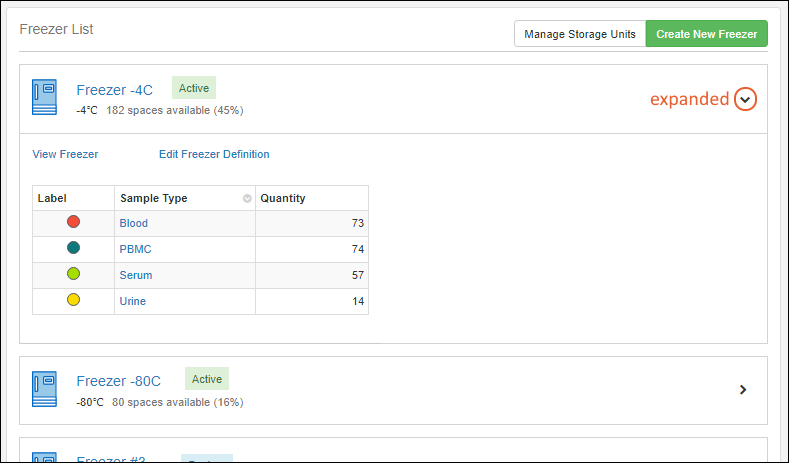Viewport: 789px width, 463px height.
Task: Open the Urine sample type link
Action: point(134,301)
